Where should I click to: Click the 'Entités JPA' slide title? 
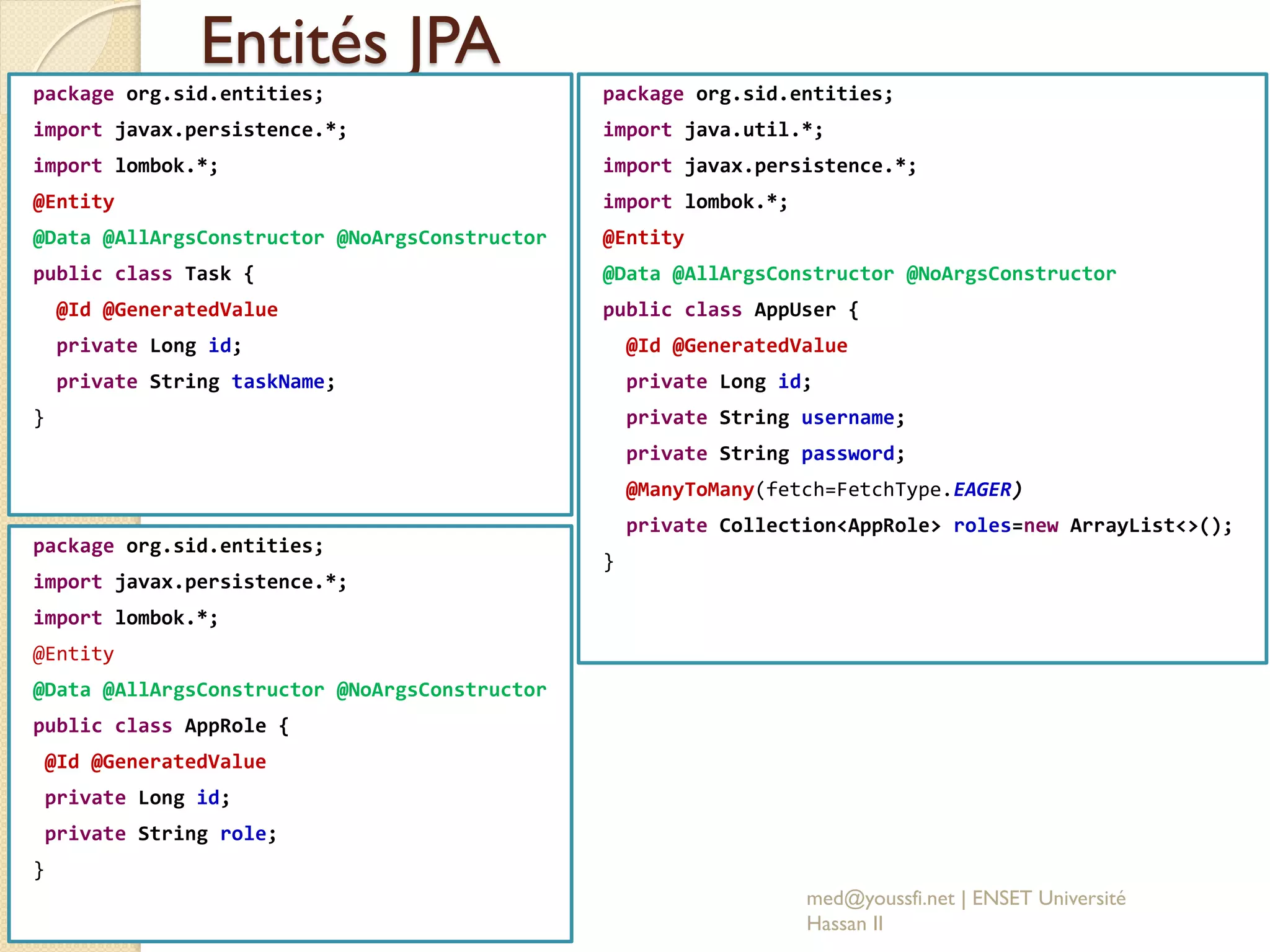[x=350, y=41]
